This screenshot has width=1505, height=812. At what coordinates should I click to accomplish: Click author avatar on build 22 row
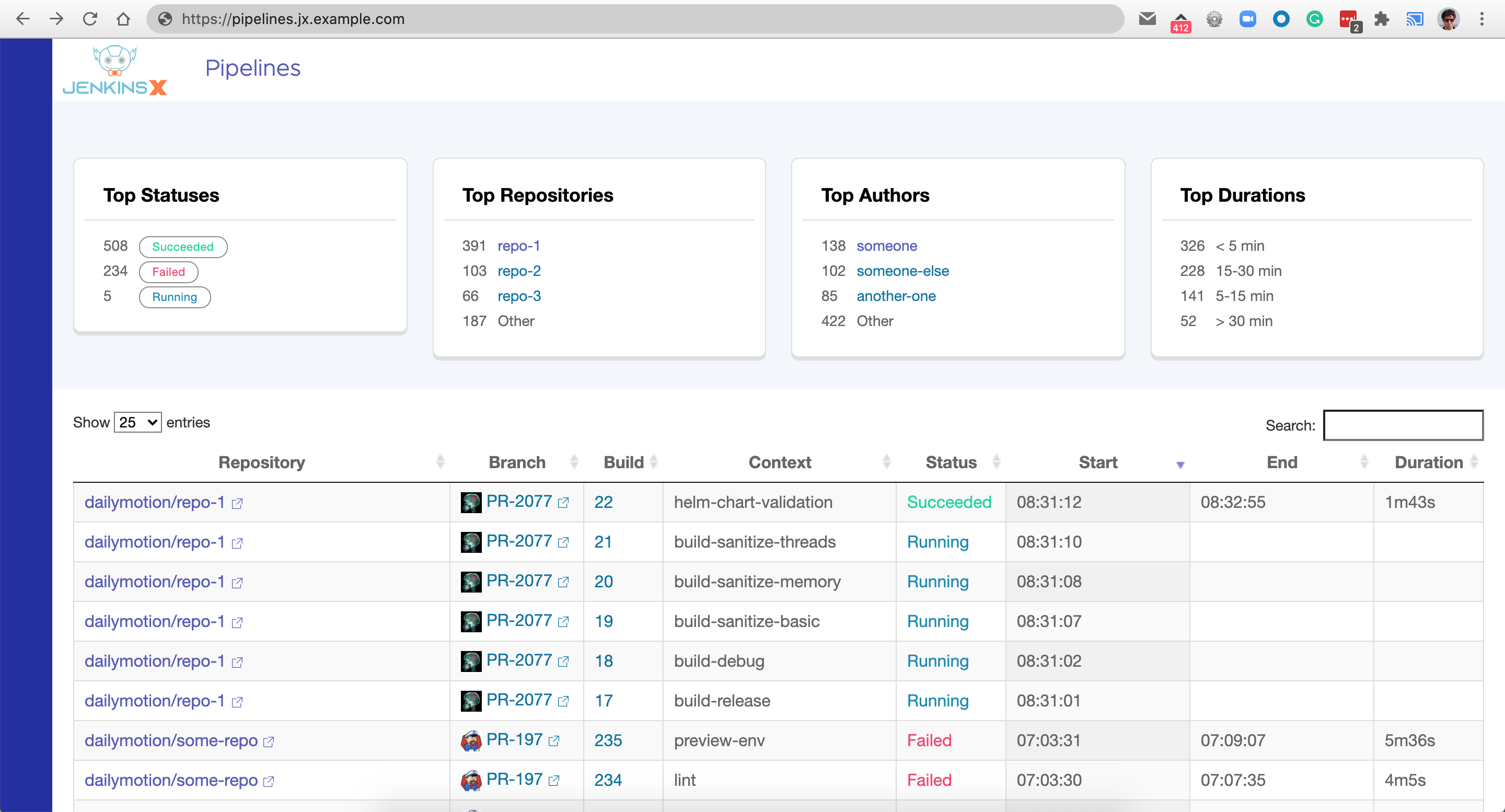[x=471, y=502]
